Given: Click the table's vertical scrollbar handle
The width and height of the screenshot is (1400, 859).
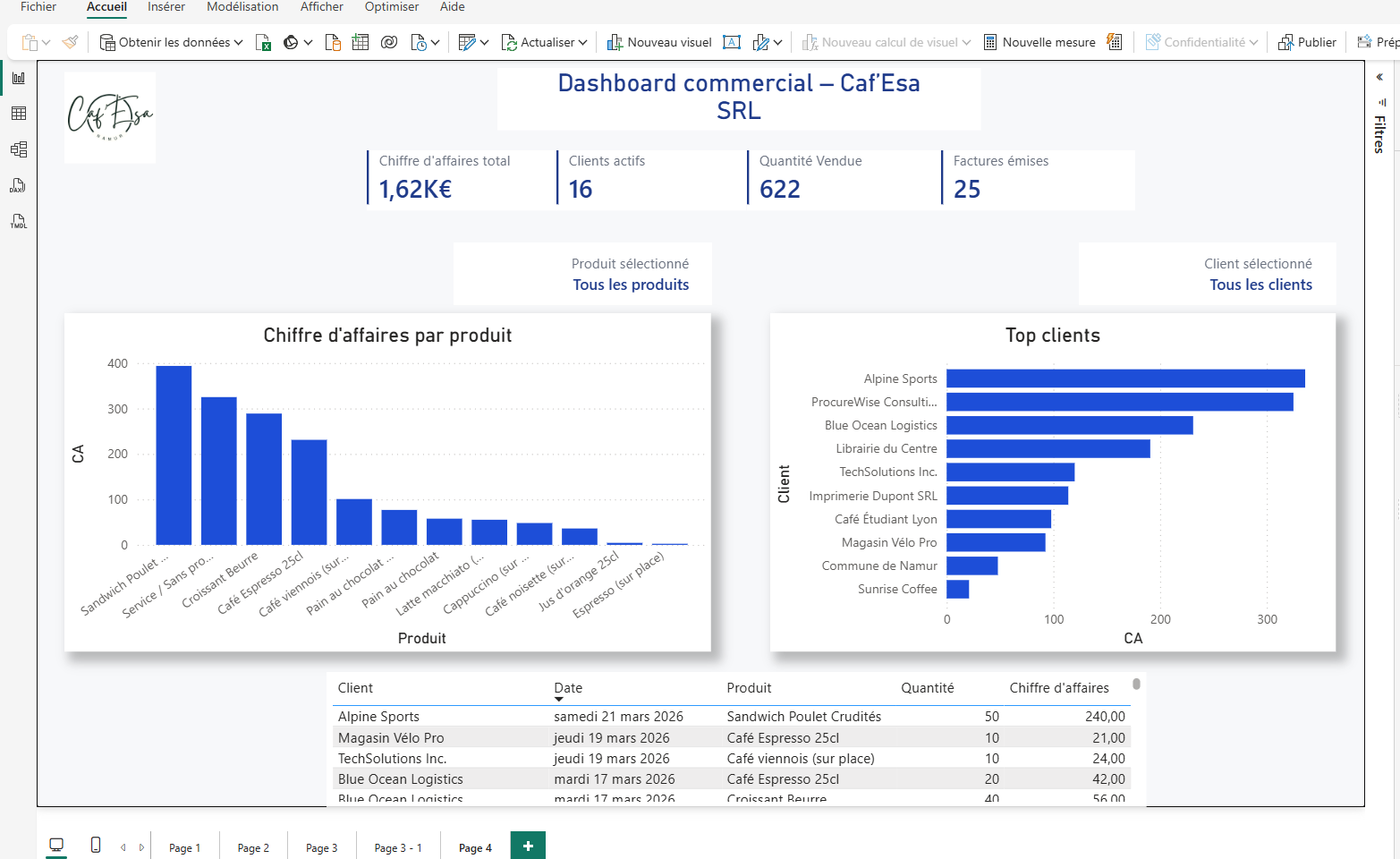Looking at the screenshot, I should (1136, 684).
